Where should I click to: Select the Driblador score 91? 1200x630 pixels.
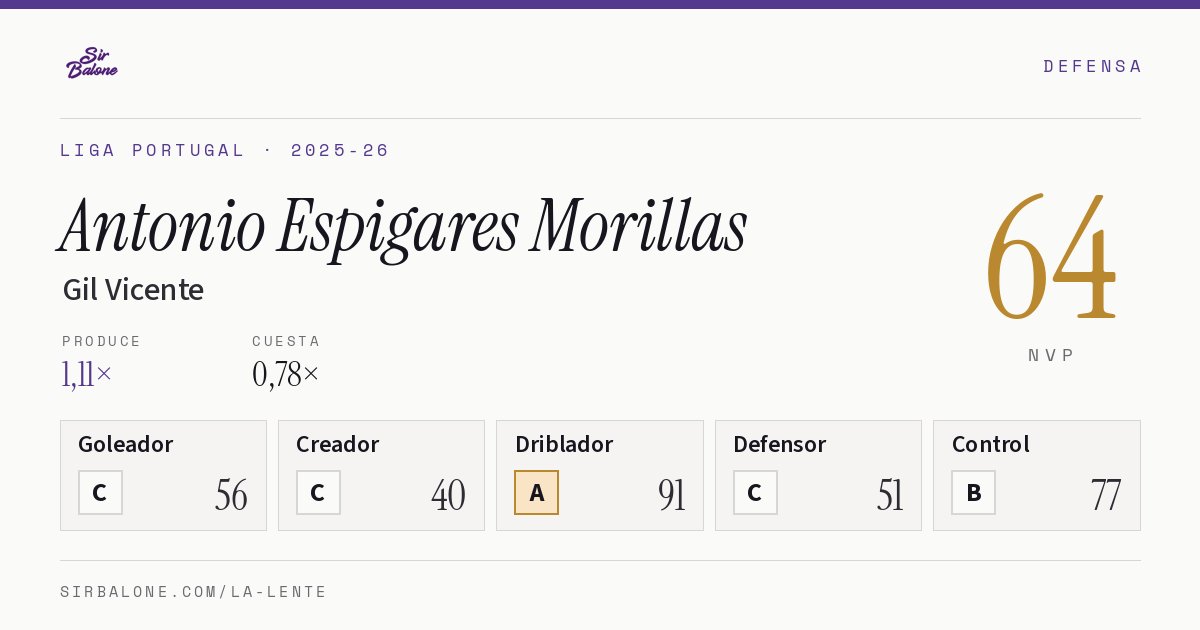pos(672,495)
